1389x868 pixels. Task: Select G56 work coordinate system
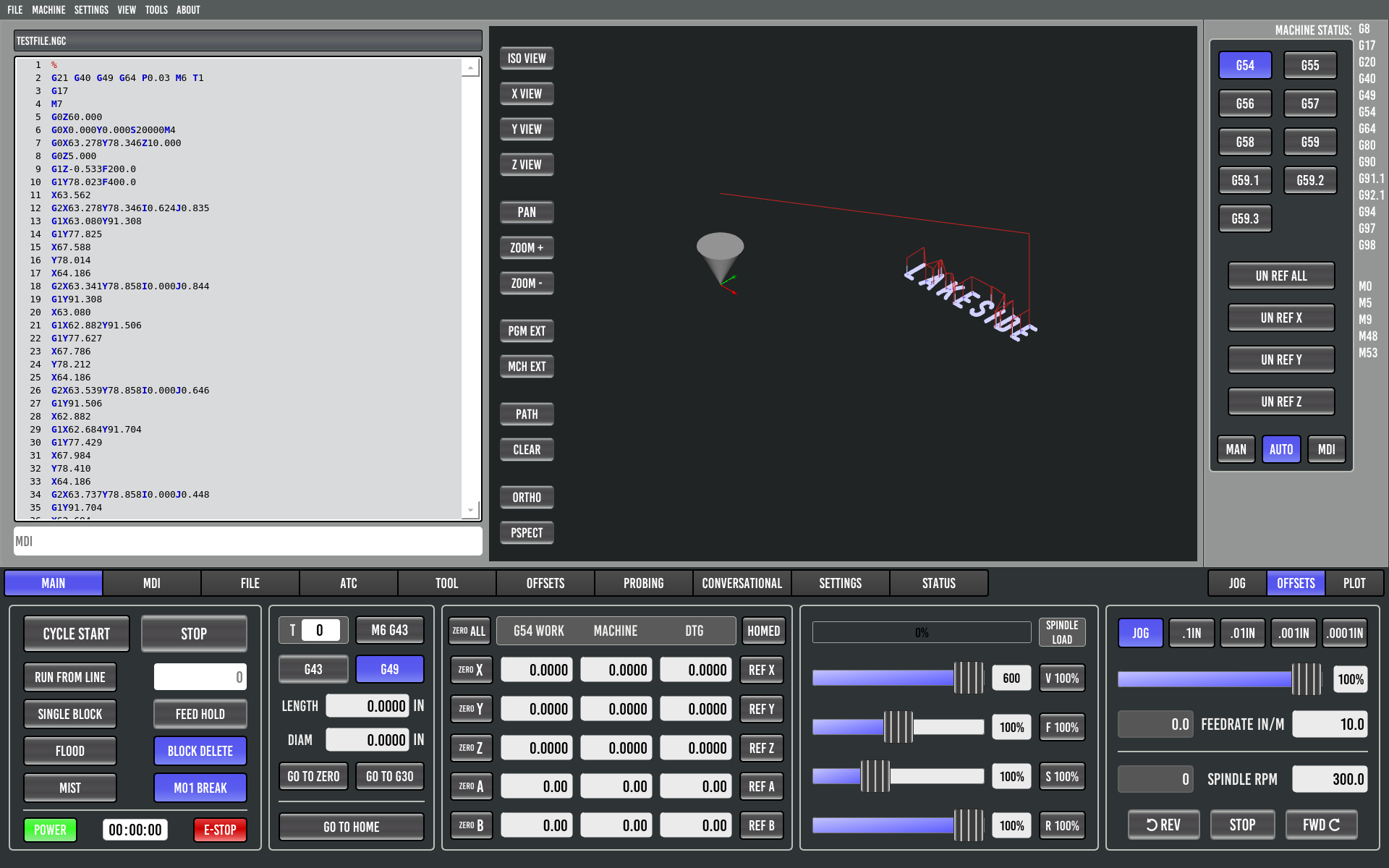1245,104
